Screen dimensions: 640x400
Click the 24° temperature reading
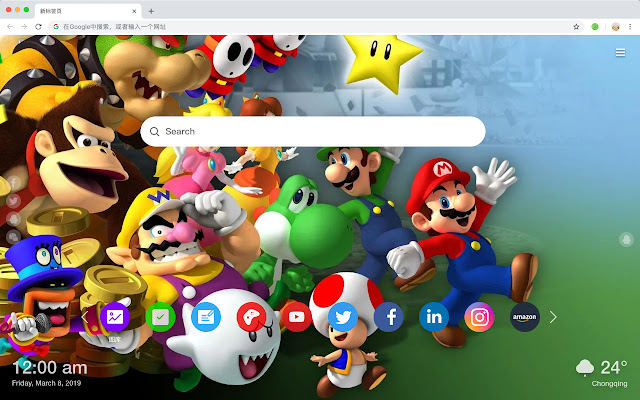[613, 368]
